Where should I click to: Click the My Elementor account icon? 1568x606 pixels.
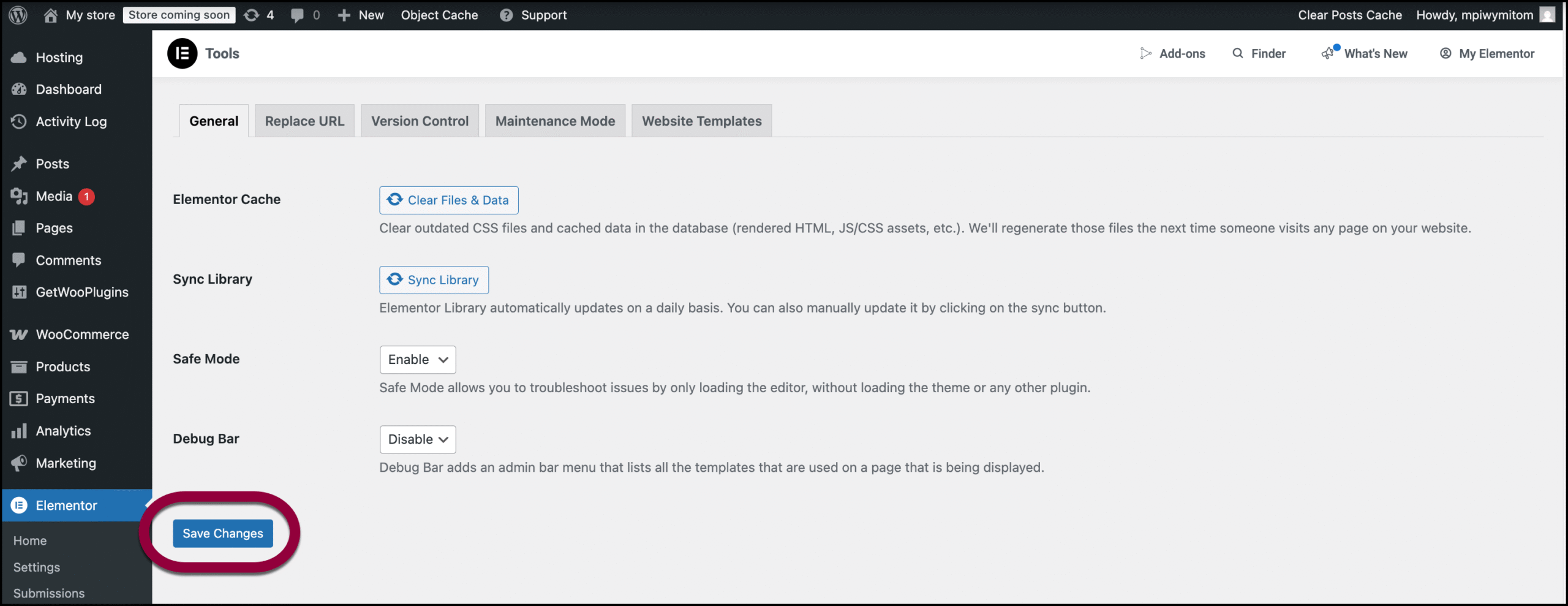coord(1445,53)
